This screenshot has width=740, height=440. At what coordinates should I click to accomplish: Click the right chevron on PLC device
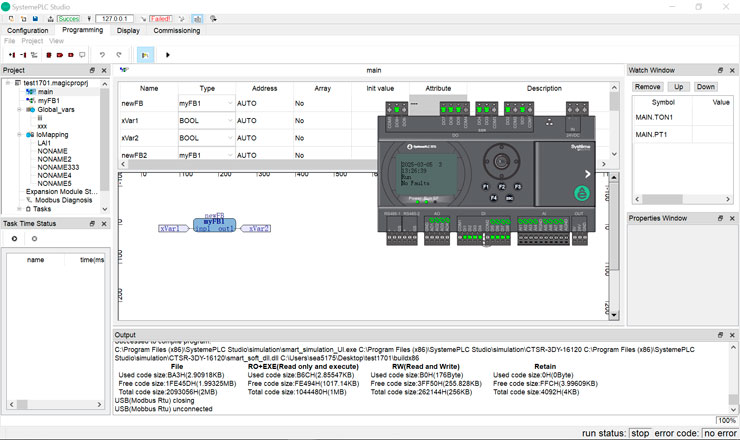coord(587,174)
